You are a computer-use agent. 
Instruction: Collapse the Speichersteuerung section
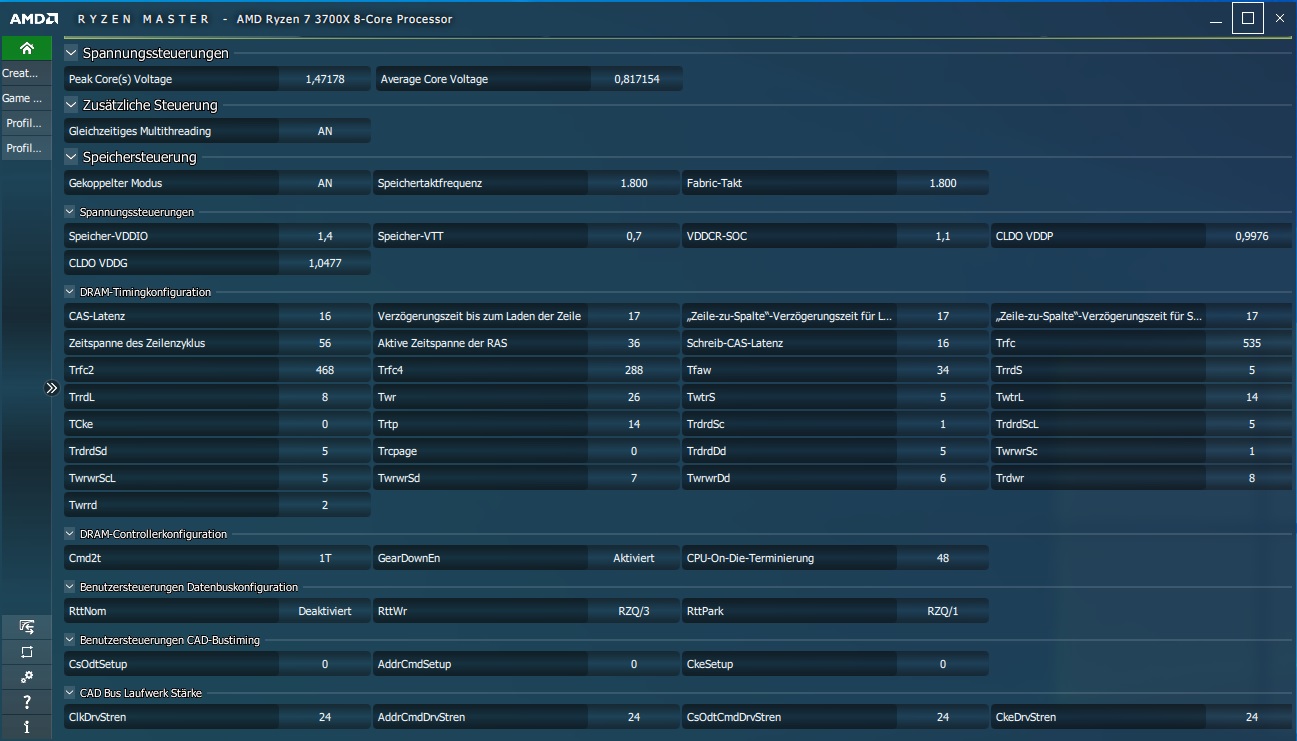(71, 156)
